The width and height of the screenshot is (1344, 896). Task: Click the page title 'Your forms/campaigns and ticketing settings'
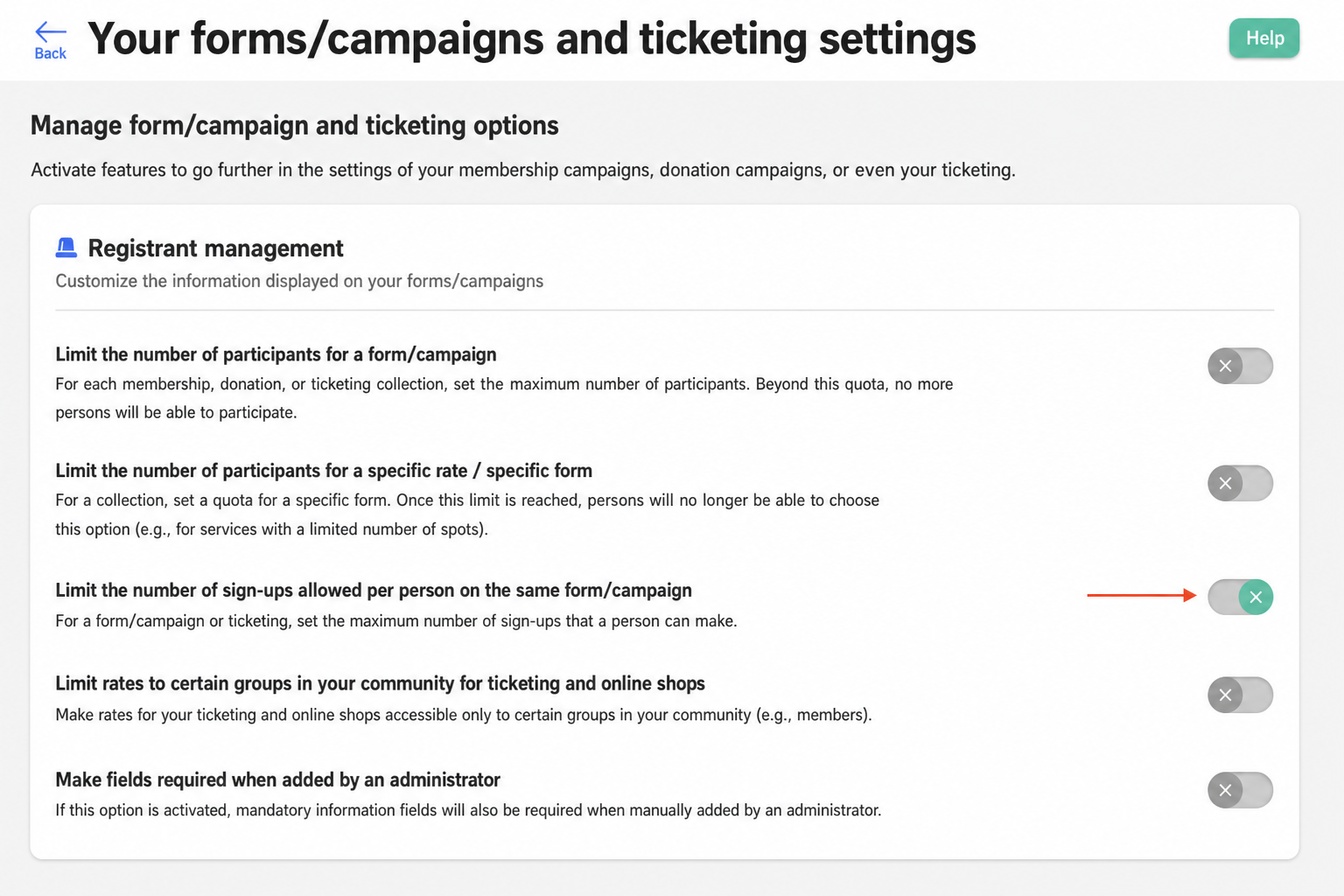click(531, 39)
